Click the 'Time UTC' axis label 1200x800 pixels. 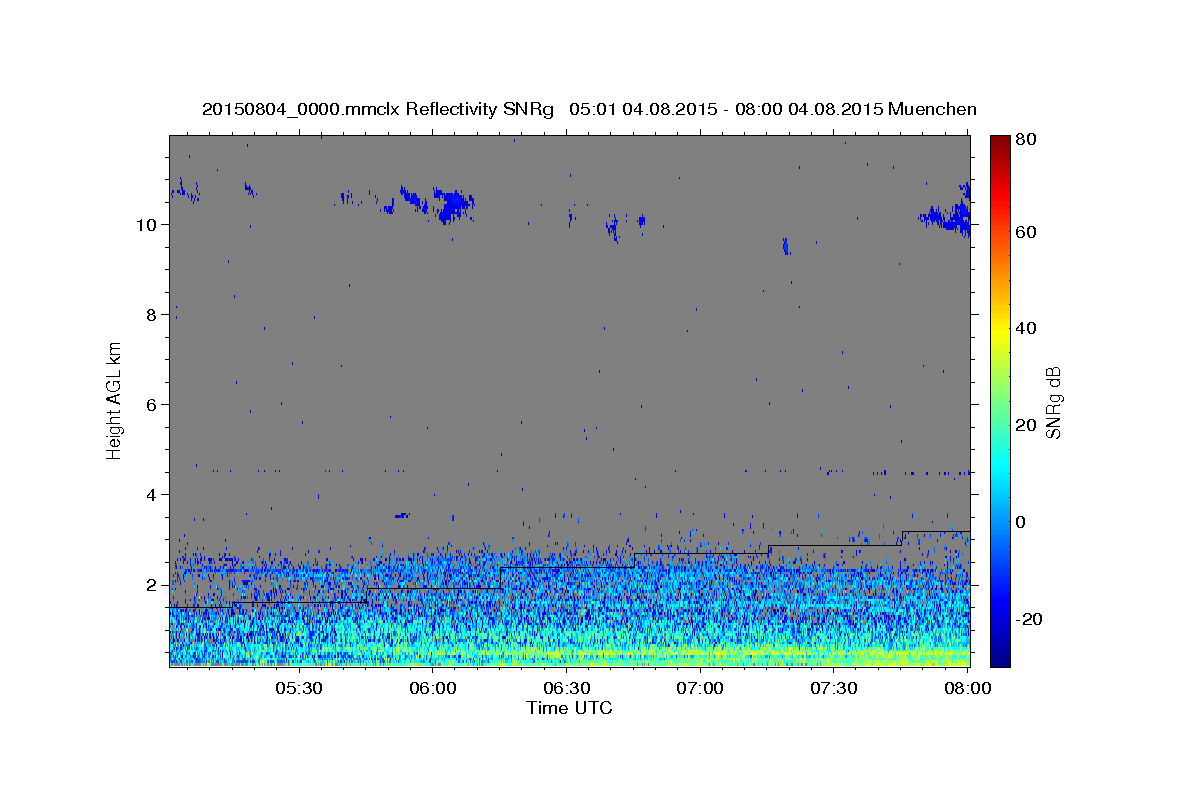569,708
